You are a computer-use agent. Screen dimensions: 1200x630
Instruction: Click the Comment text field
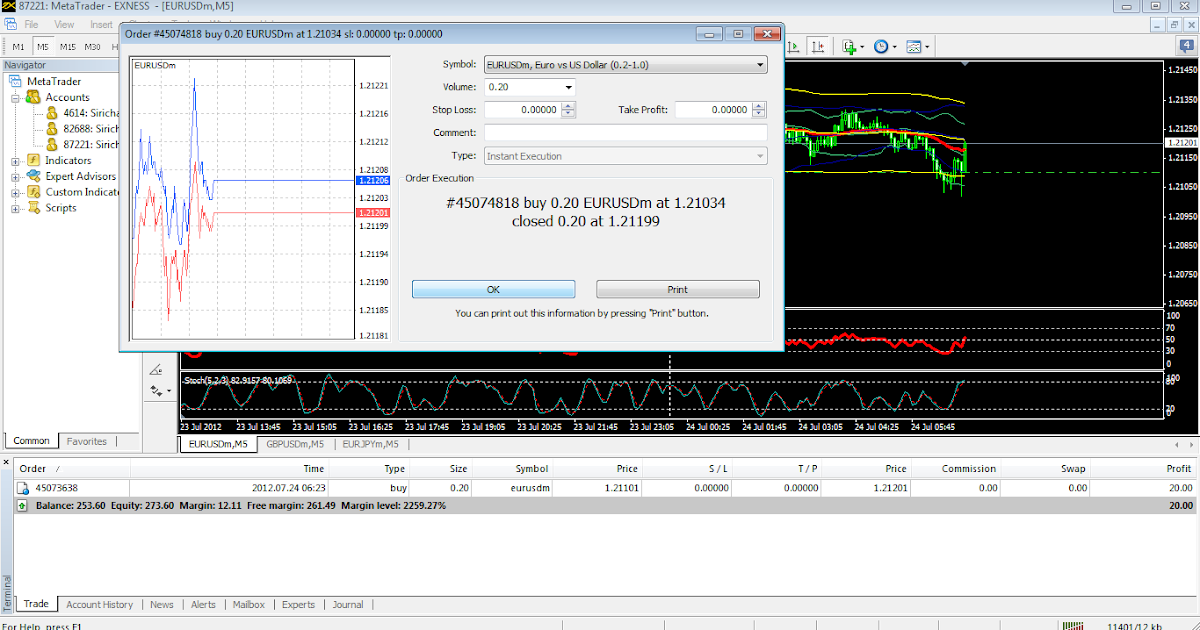coord(625,133)
